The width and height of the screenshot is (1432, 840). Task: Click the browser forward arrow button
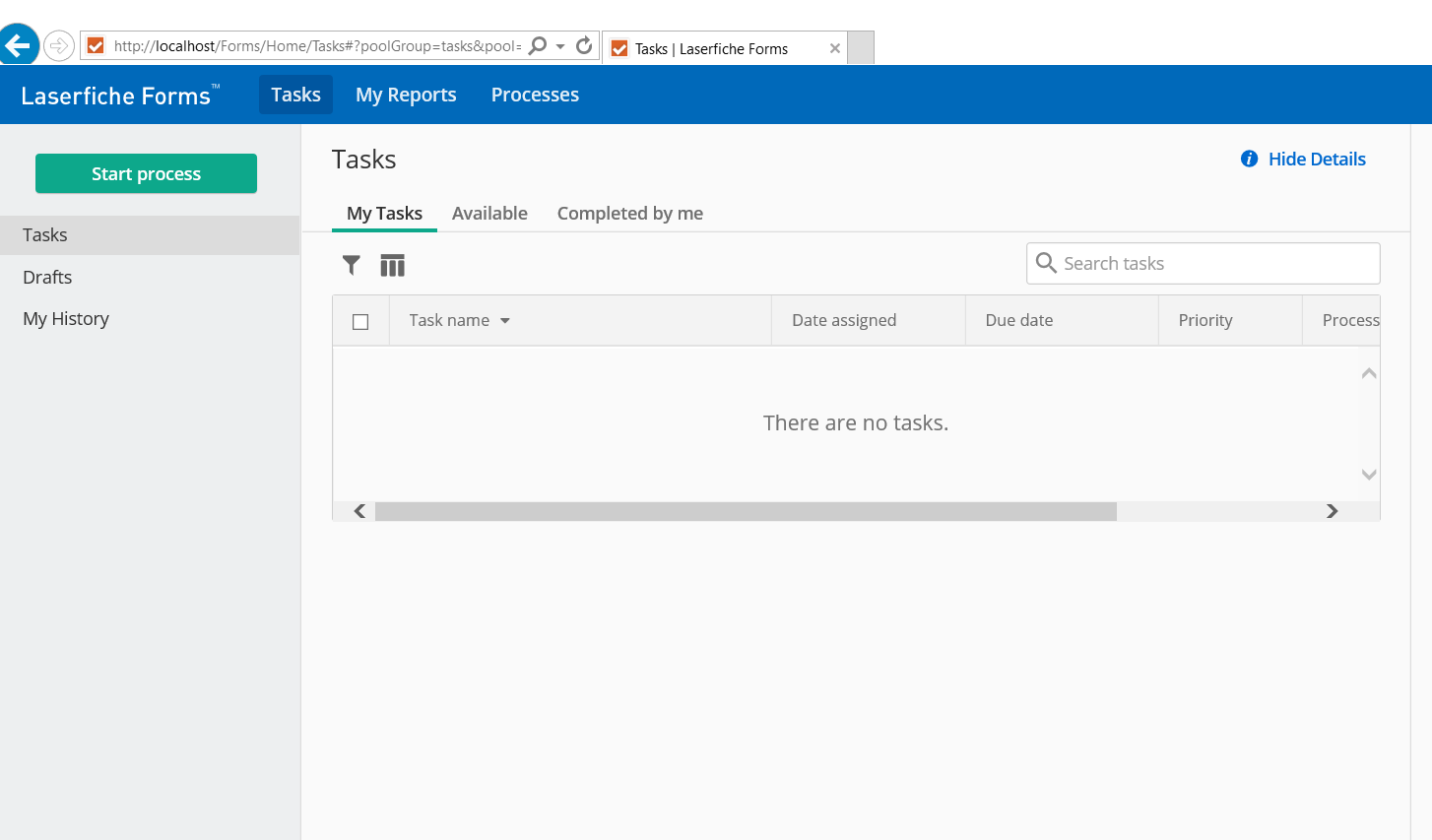coord(59,45)
